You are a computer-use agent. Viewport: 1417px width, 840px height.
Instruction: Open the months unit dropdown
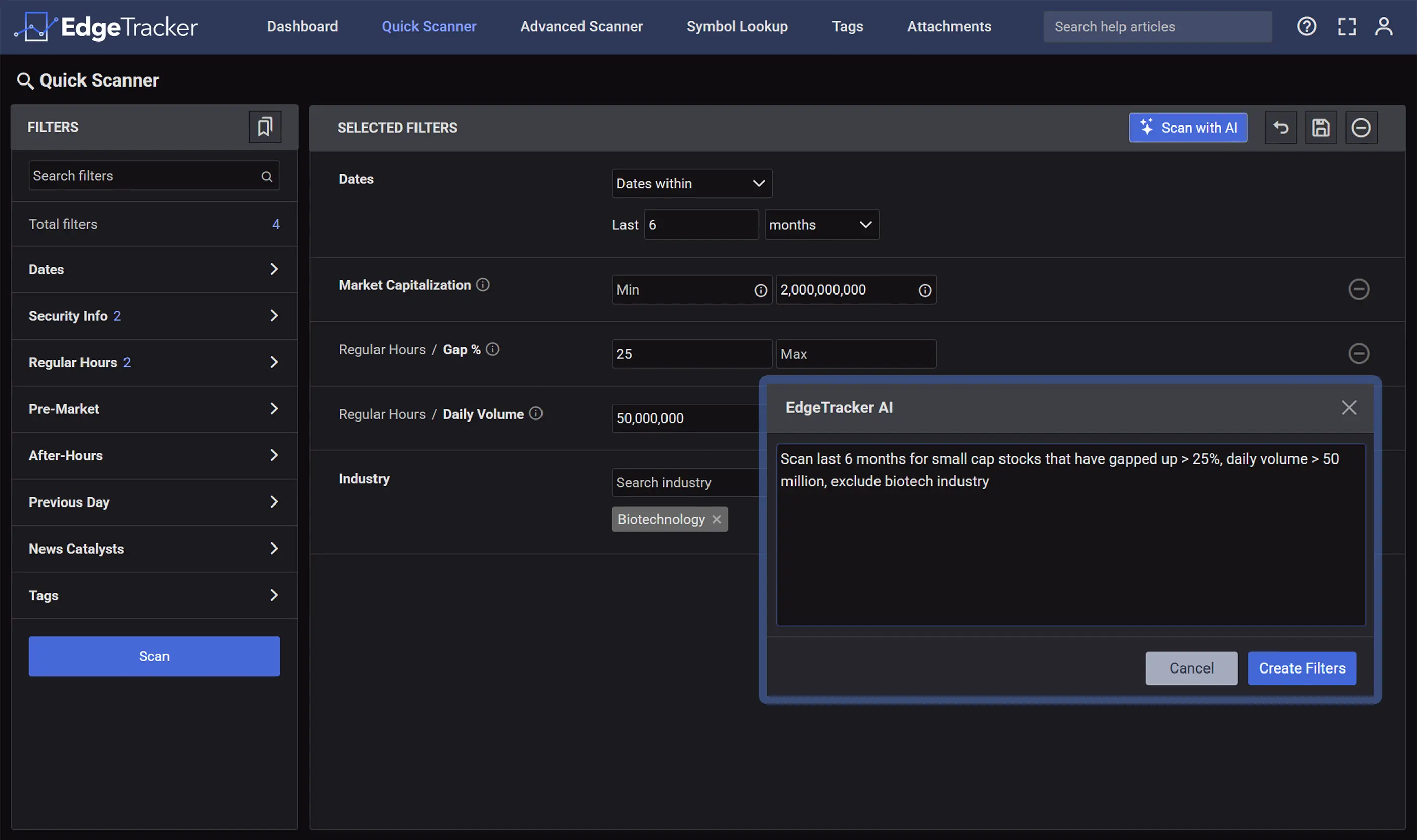(821, 225)
